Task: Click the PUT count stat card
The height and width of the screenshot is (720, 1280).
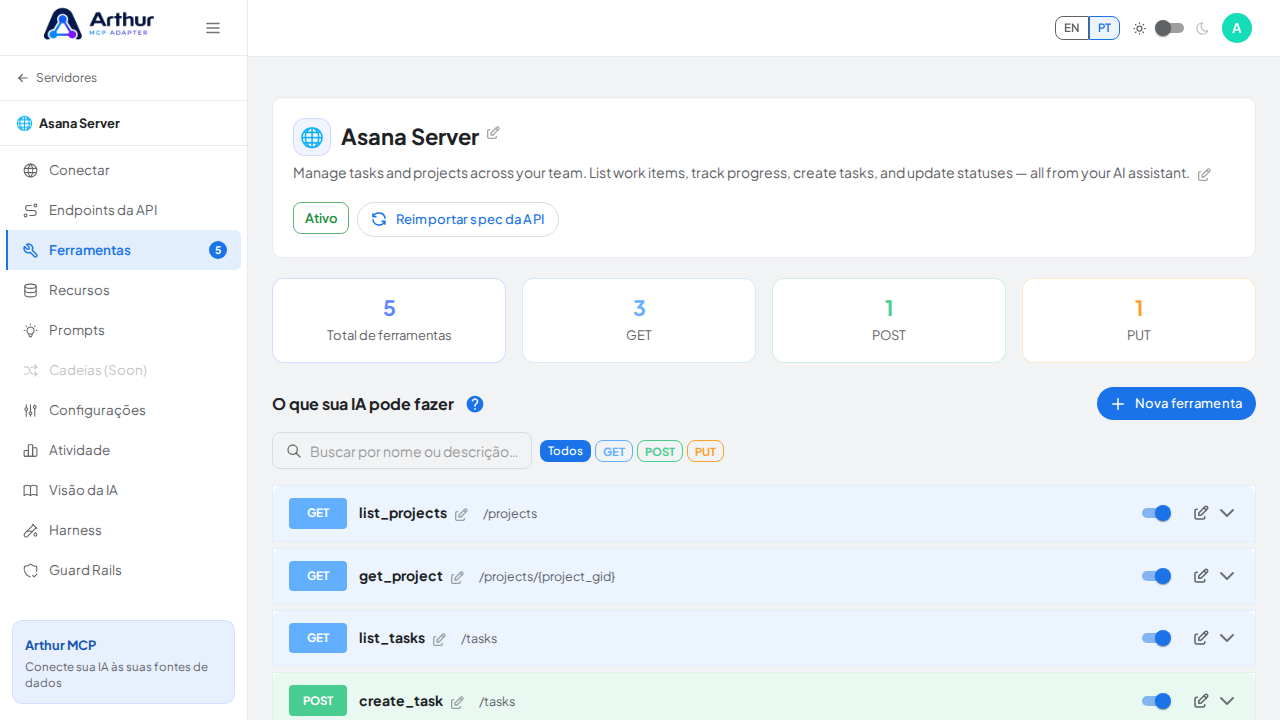Action: pyautogui.click(x=1139, y=320)
